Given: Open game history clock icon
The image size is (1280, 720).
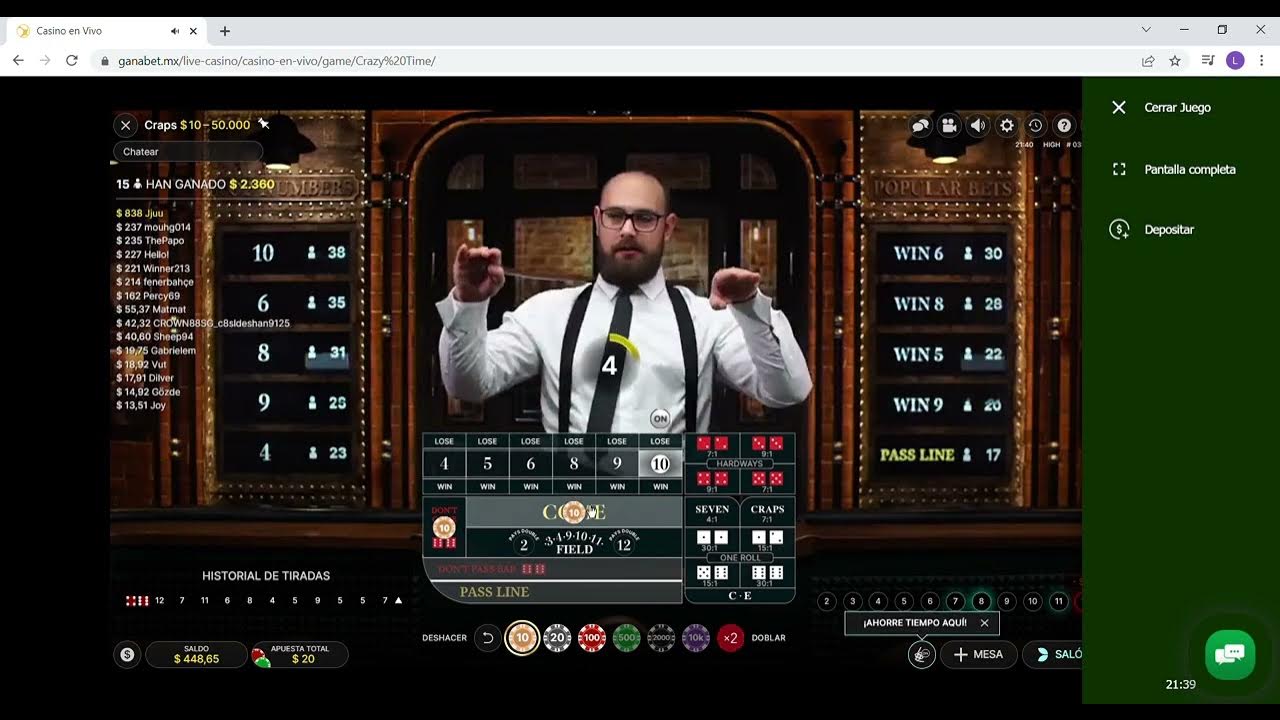Looking at the screenshot, I should (x=1036, y=125).
